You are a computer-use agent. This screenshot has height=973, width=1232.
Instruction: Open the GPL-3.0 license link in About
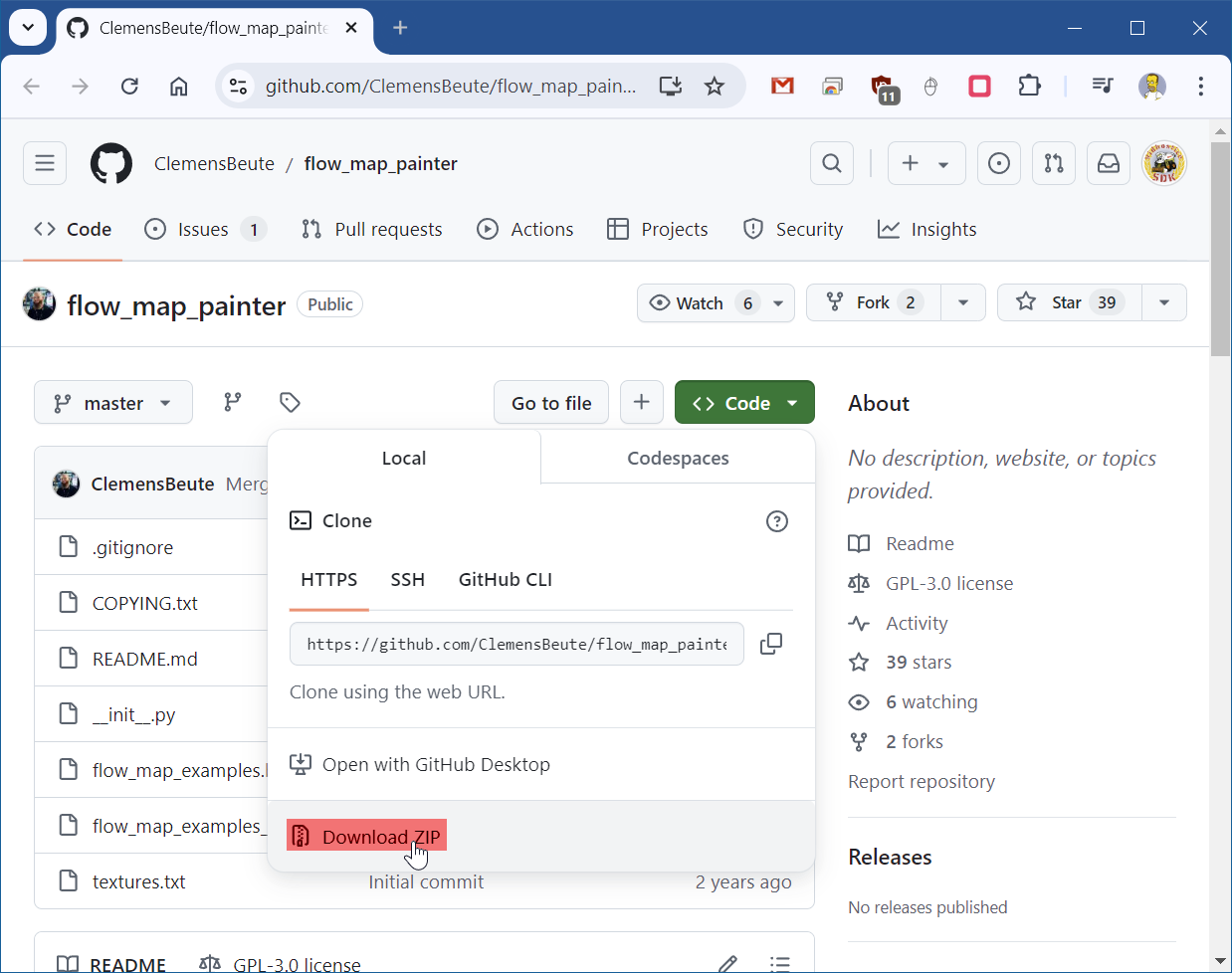point(949,583)
